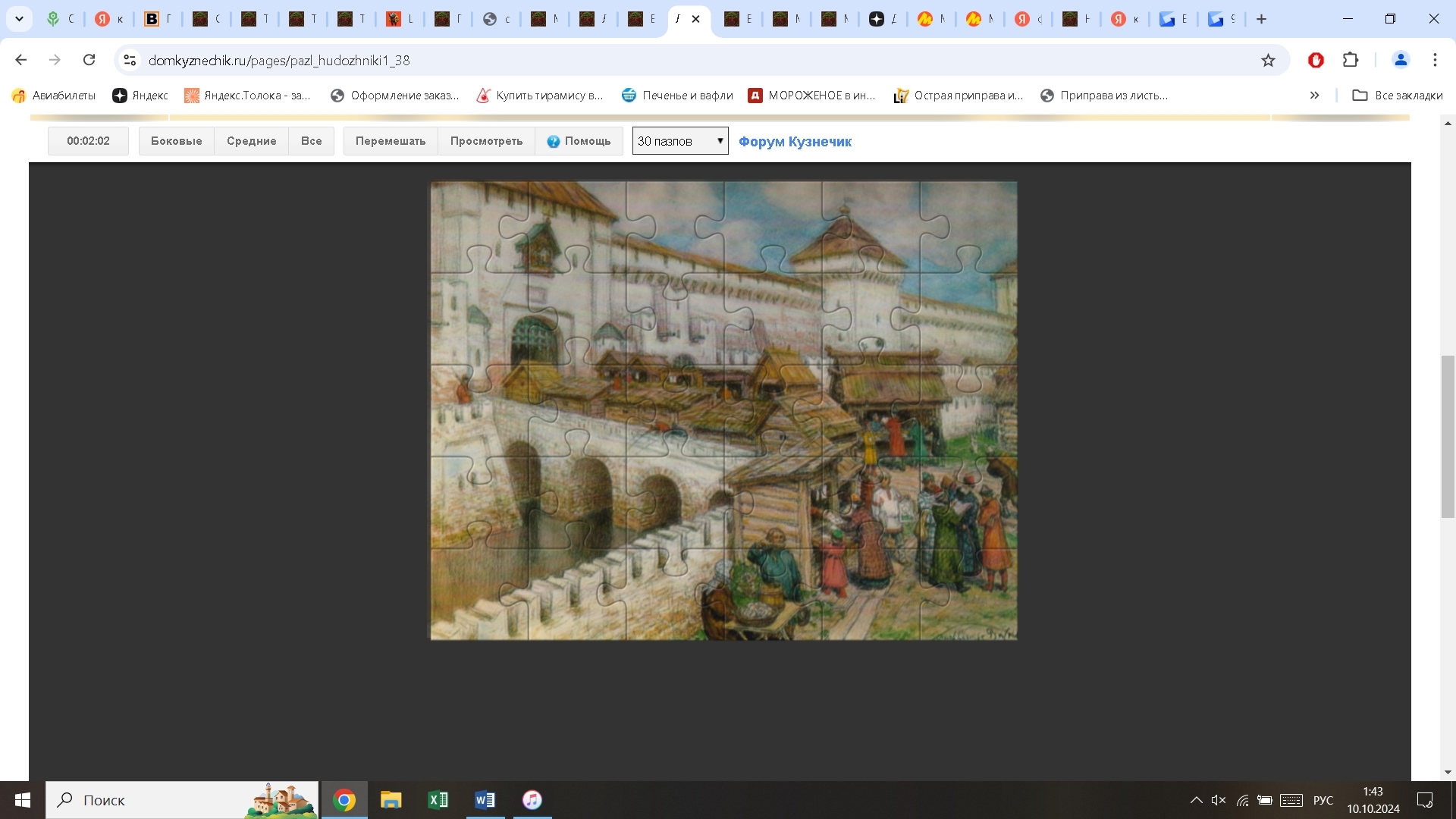The width and height of the screenshot is (1456, 819).
Task: Open the tab search dropdown arrow
Action: 19,19
